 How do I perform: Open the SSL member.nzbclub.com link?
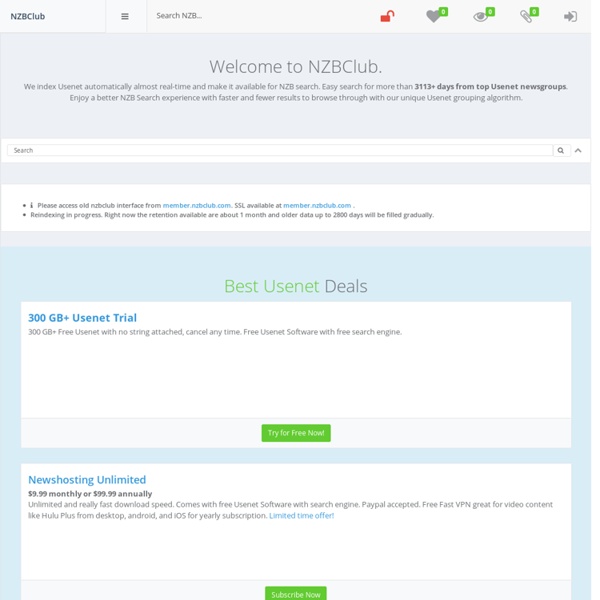(x=317, y=205)
